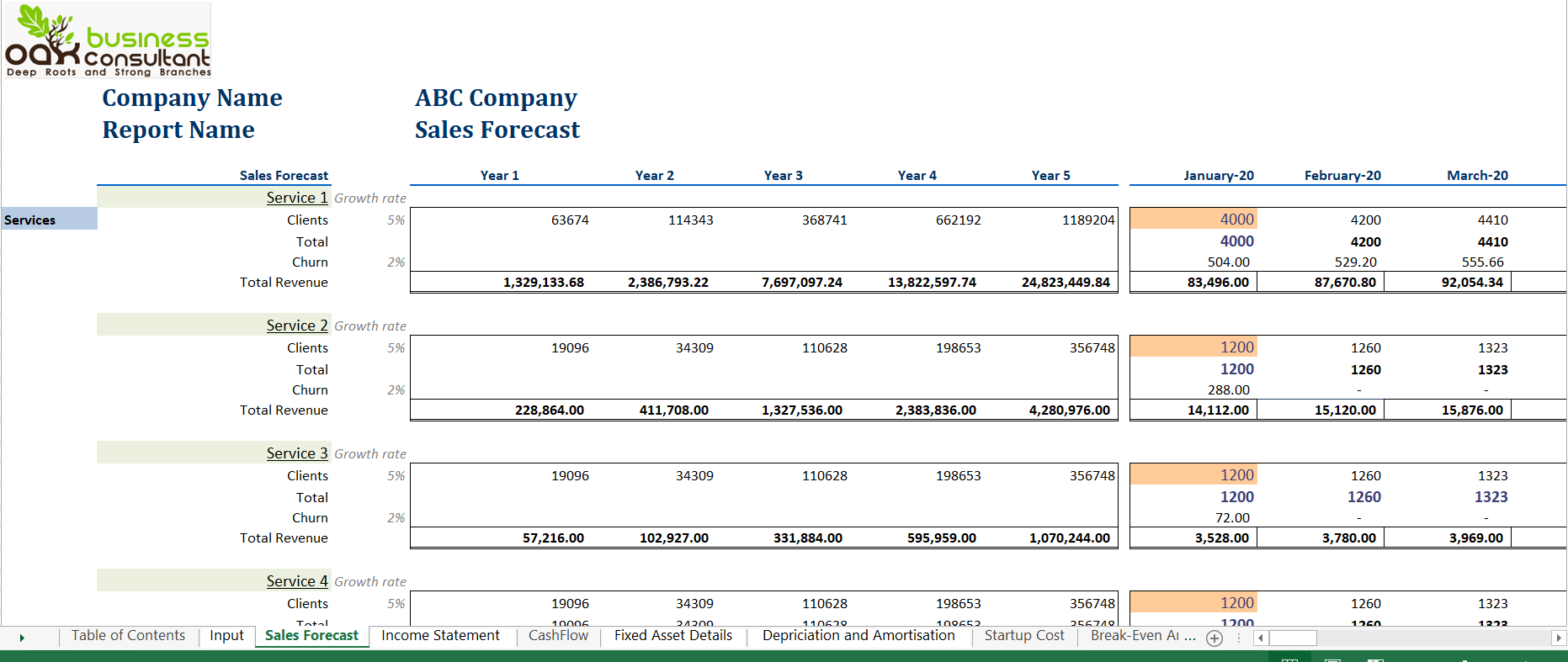Select the 92,054.34 March revenue cell

click(x=1472, y=282)
